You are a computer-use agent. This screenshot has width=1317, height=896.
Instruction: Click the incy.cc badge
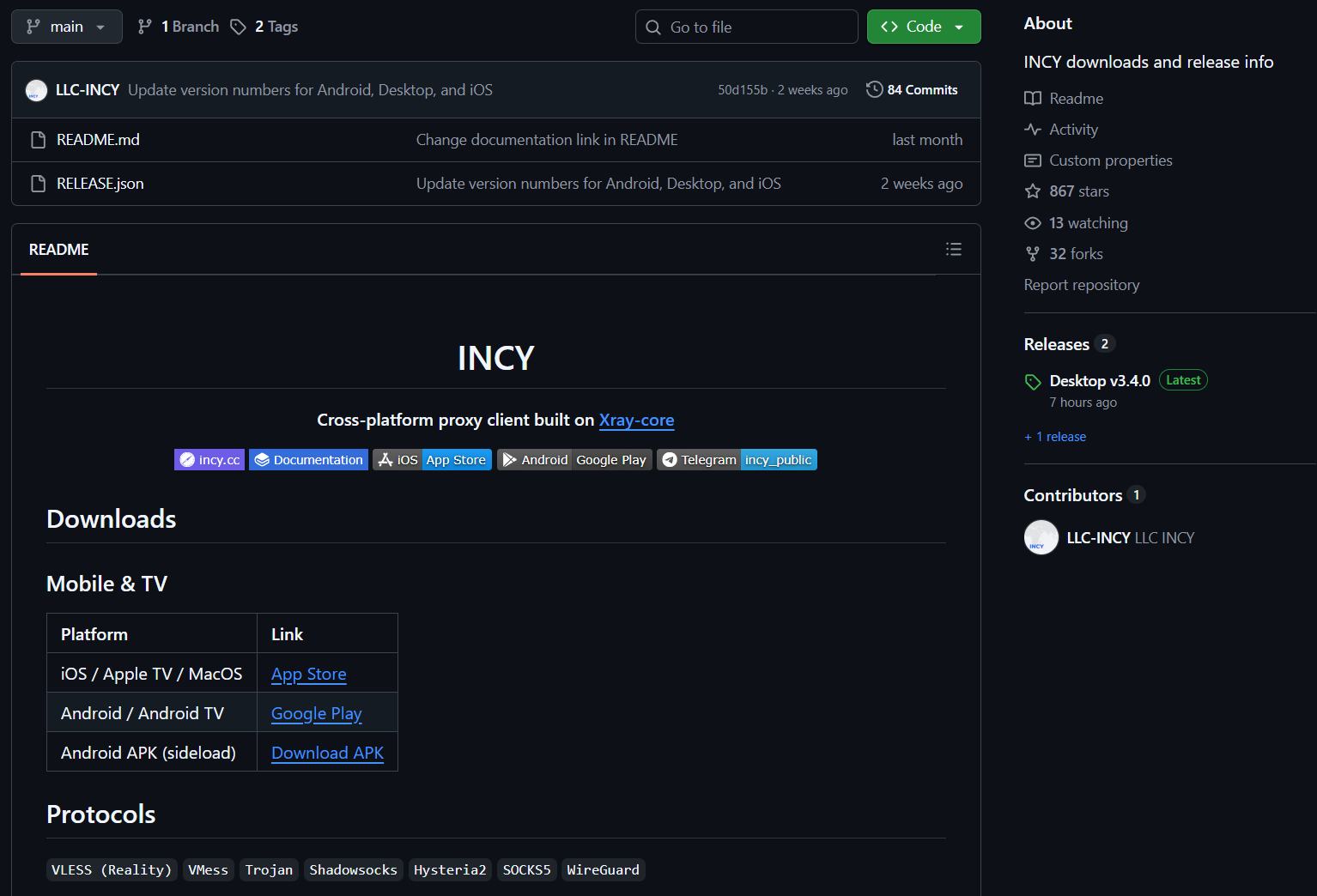click(x=209, y=460)
